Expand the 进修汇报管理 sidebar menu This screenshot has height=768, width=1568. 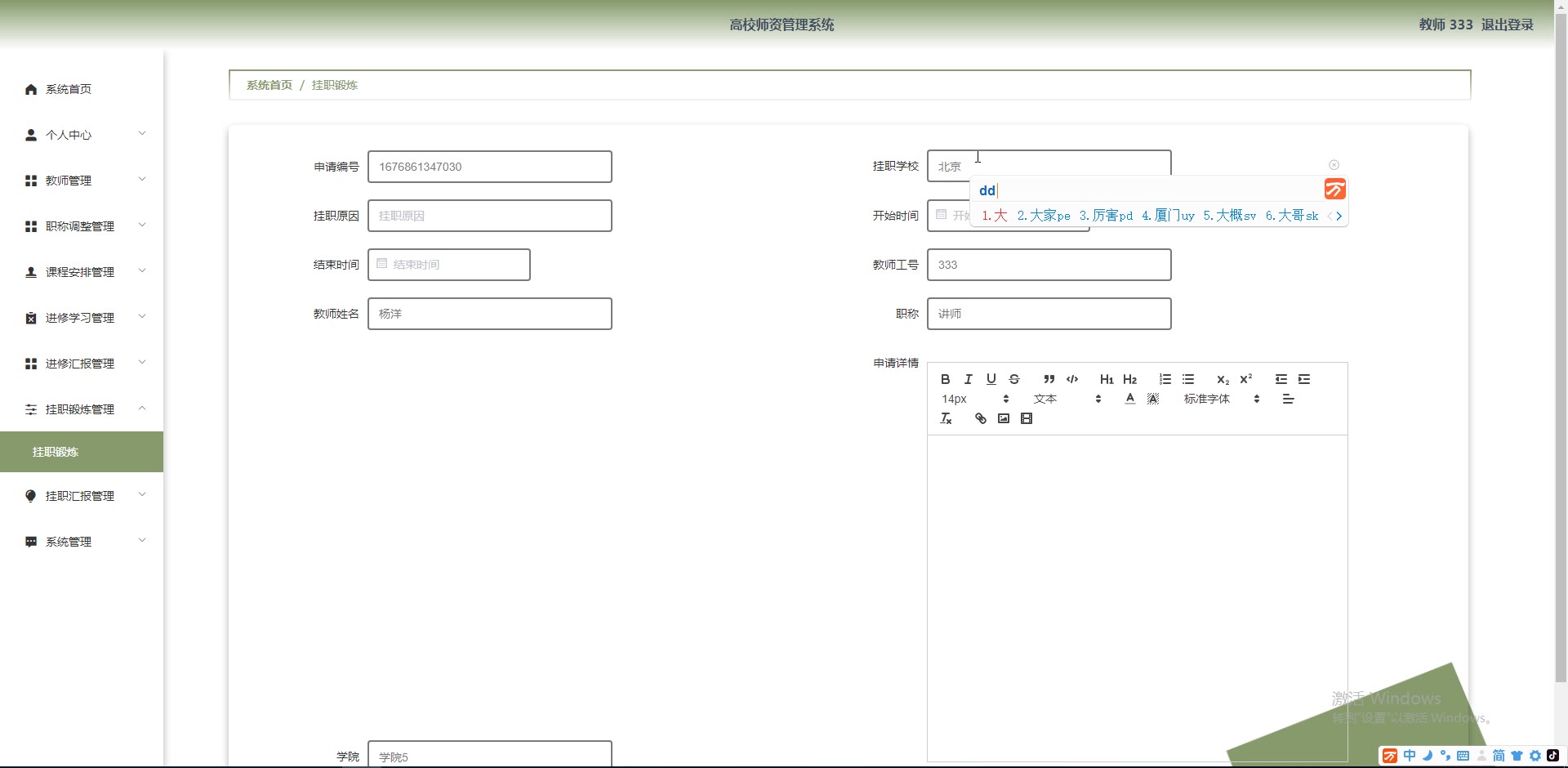pos(82,364)
